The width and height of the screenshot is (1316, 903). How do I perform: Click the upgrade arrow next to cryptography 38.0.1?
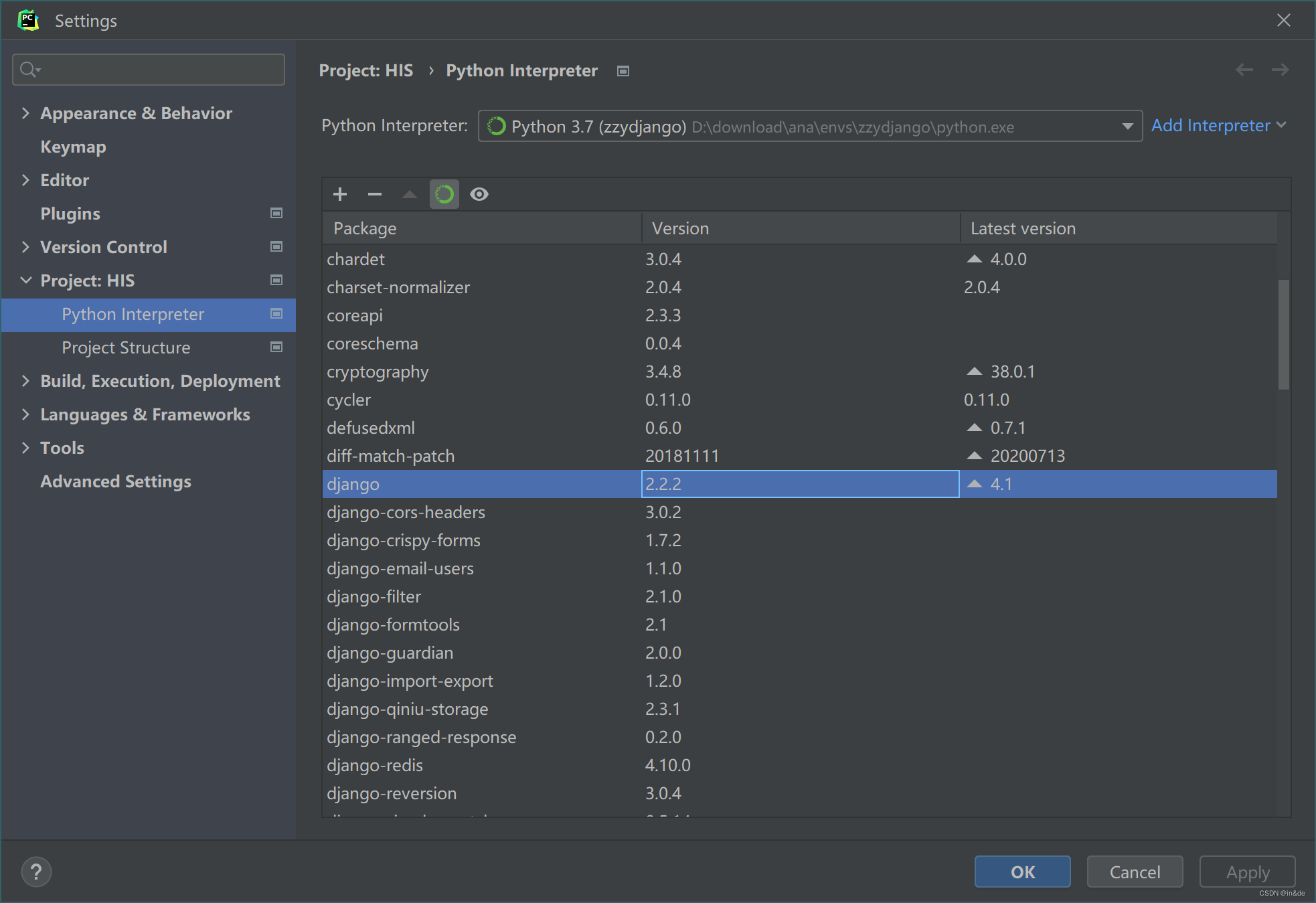[975, 372]
